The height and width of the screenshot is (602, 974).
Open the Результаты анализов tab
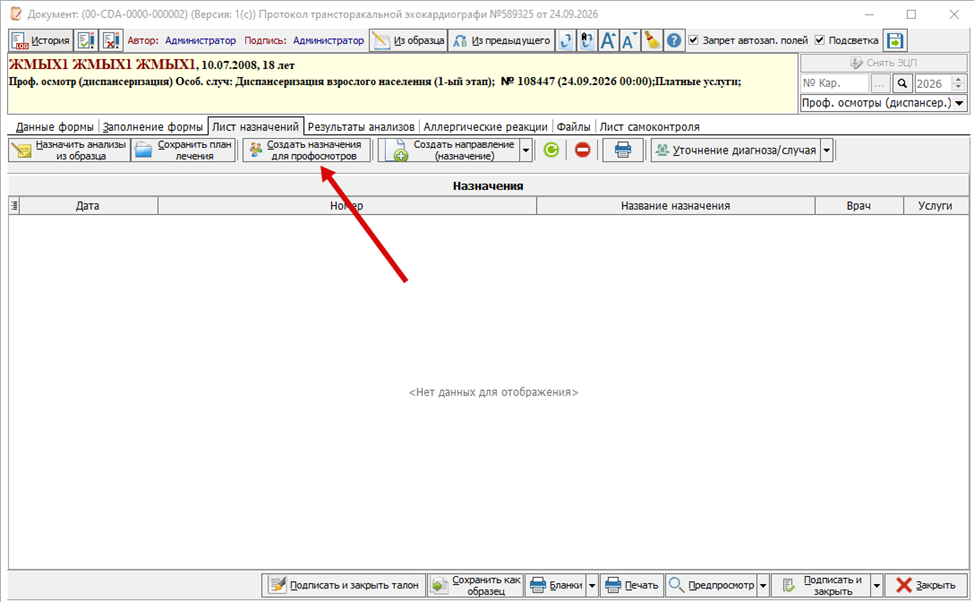pyautogui.click(x=361, y=127)
